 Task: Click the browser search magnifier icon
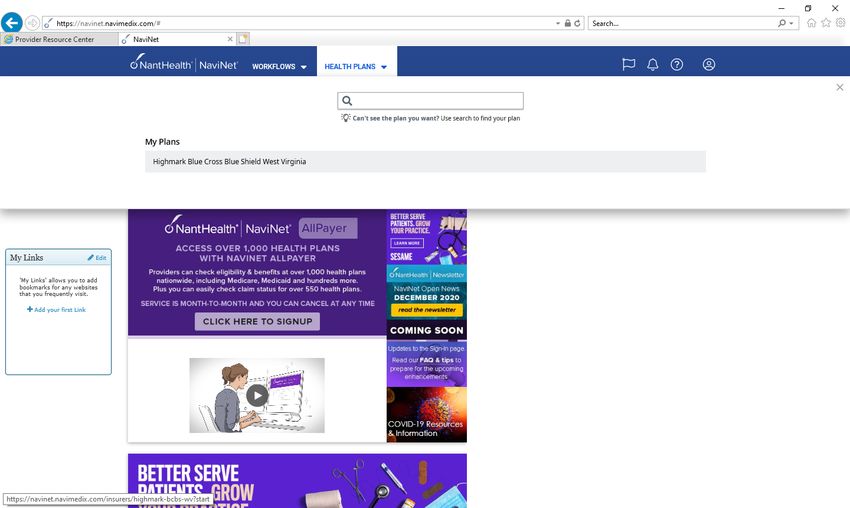[x=781, y=23]
